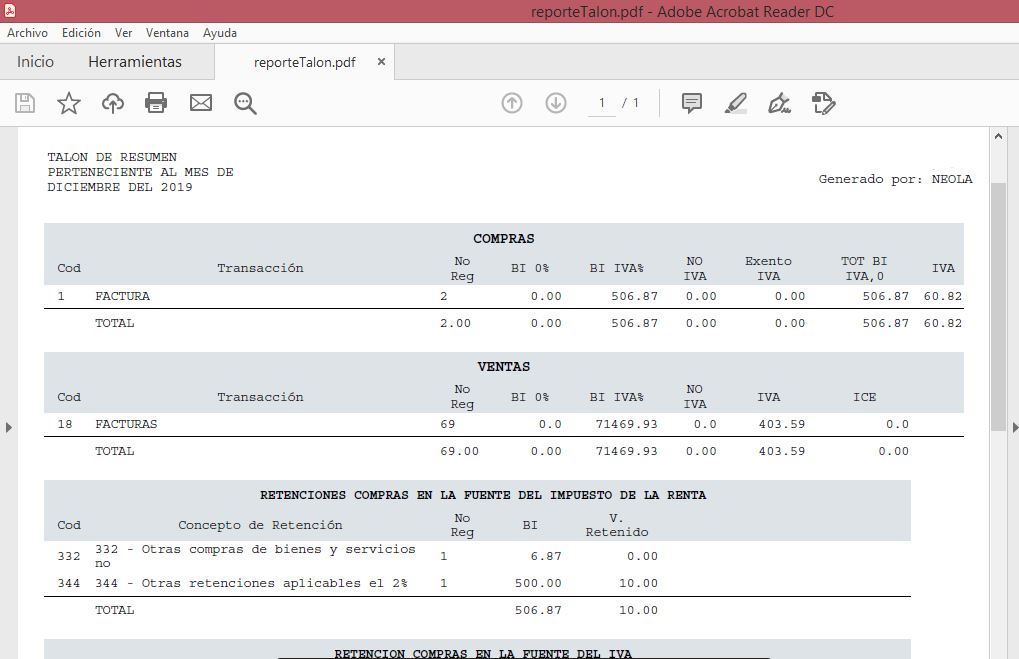Open the Archivo menu

[27, 33]
